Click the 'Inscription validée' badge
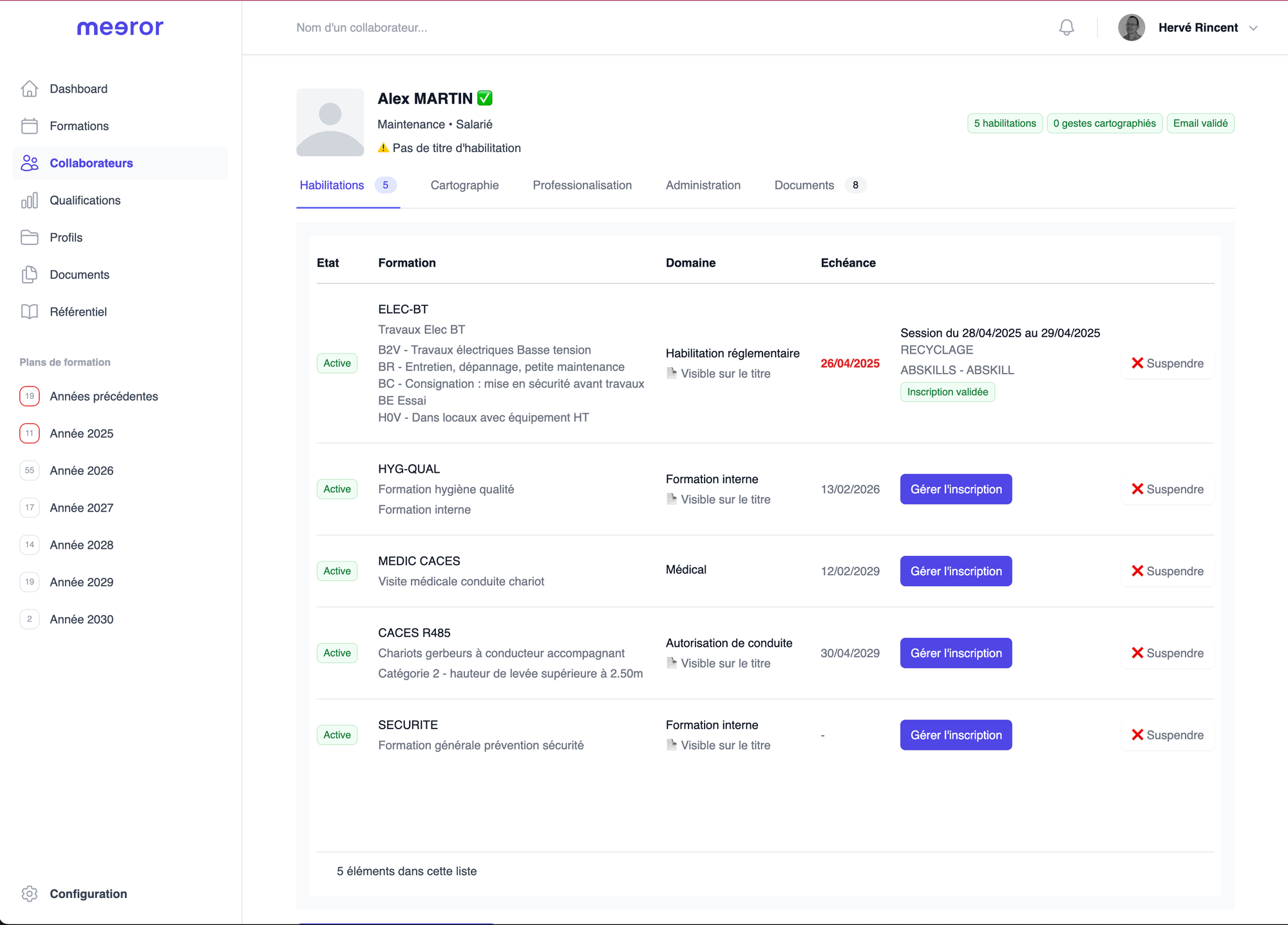Viewport: 1288px width, 925px height. [947, 392]
